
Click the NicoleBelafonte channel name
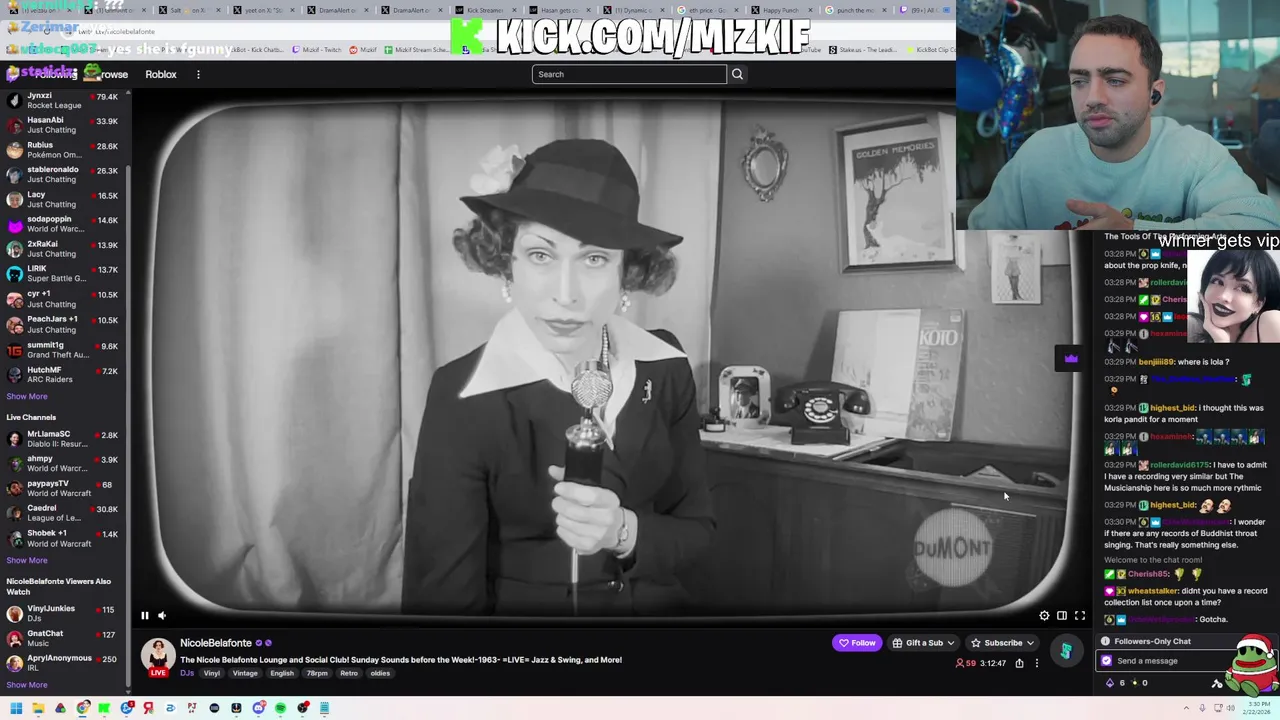click(x=215, y=643)
